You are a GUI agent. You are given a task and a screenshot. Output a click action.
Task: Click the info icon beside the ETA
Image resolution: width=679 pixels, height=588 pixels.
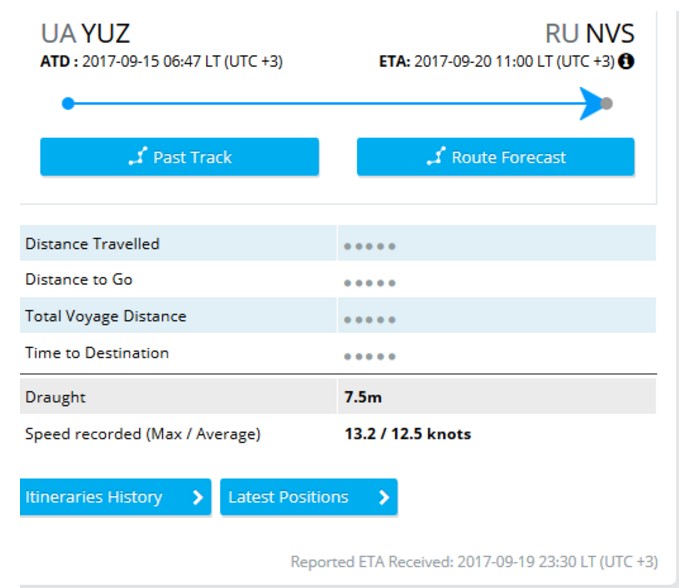point(627,62)
